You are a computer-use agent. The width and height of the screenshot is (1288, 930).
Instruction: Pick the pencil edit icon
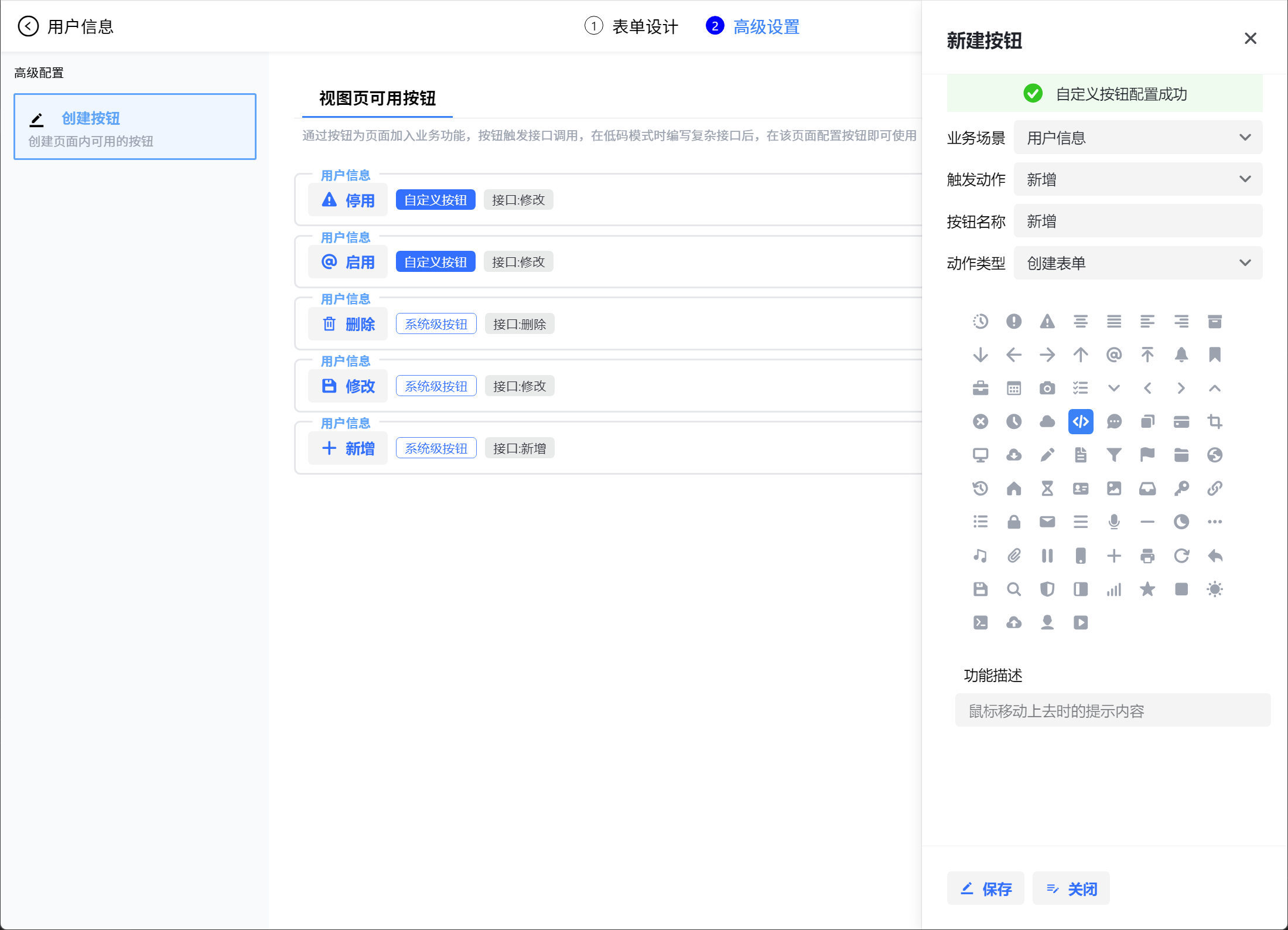coord(1047,455)
